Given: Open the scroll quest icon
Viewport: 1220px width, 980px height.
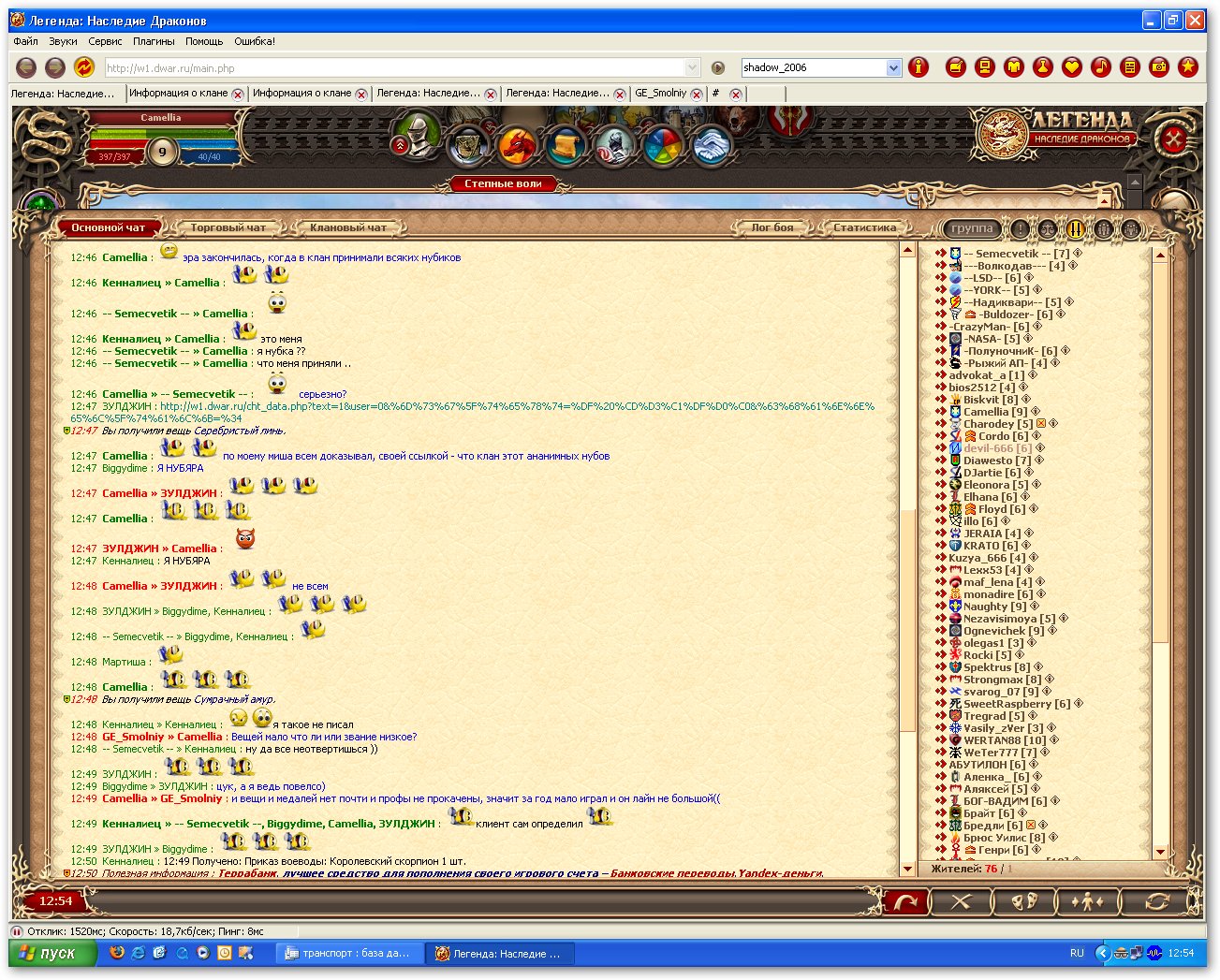Looking at the screenshot, I should coord(566,145).
